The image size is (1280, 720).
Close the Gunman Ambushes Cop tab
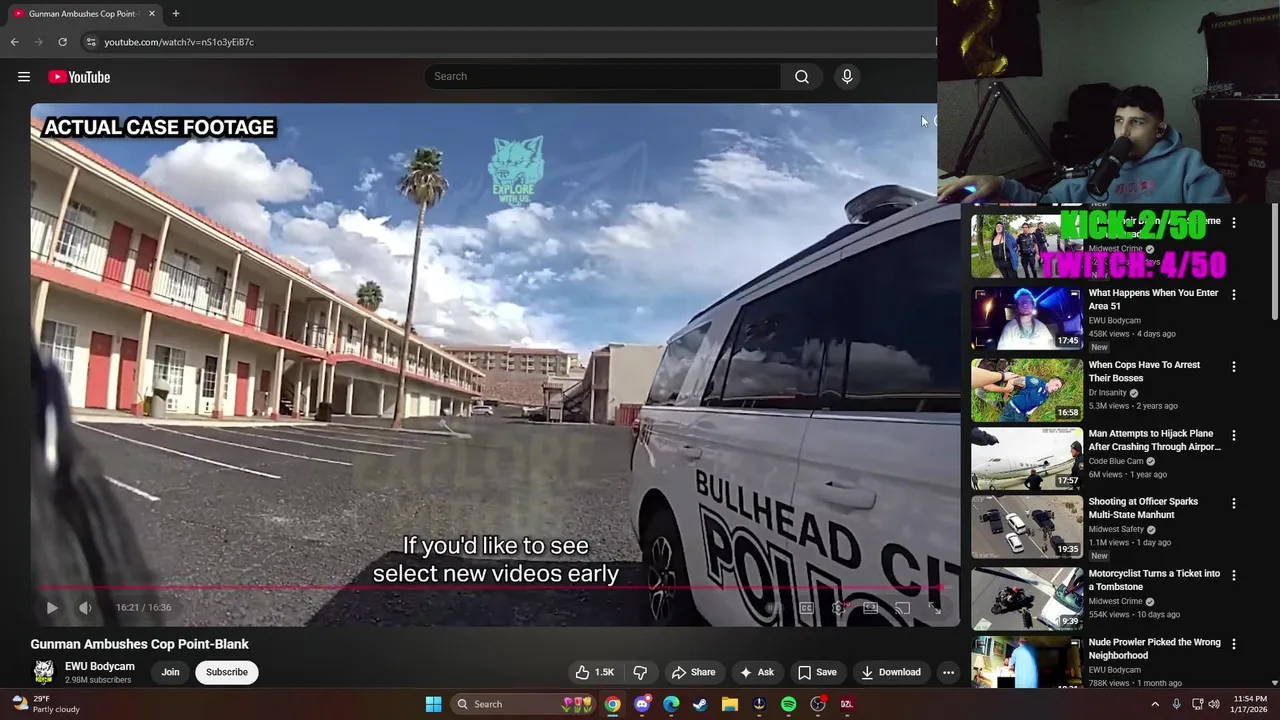pos(152,14)
